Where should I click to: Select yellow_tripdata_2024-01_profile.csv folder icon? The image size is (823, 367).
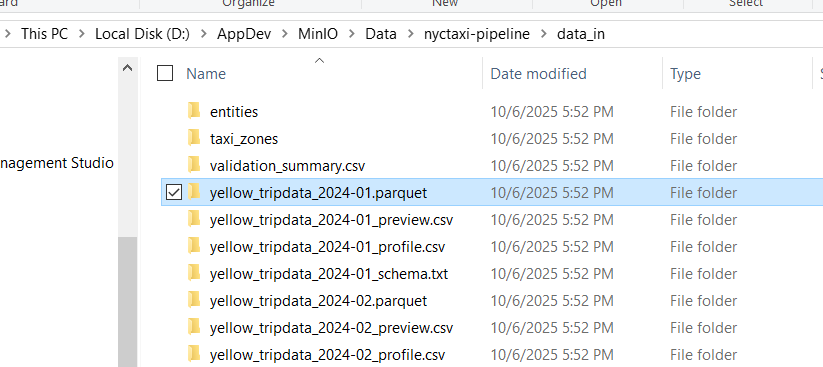[194, 246]
